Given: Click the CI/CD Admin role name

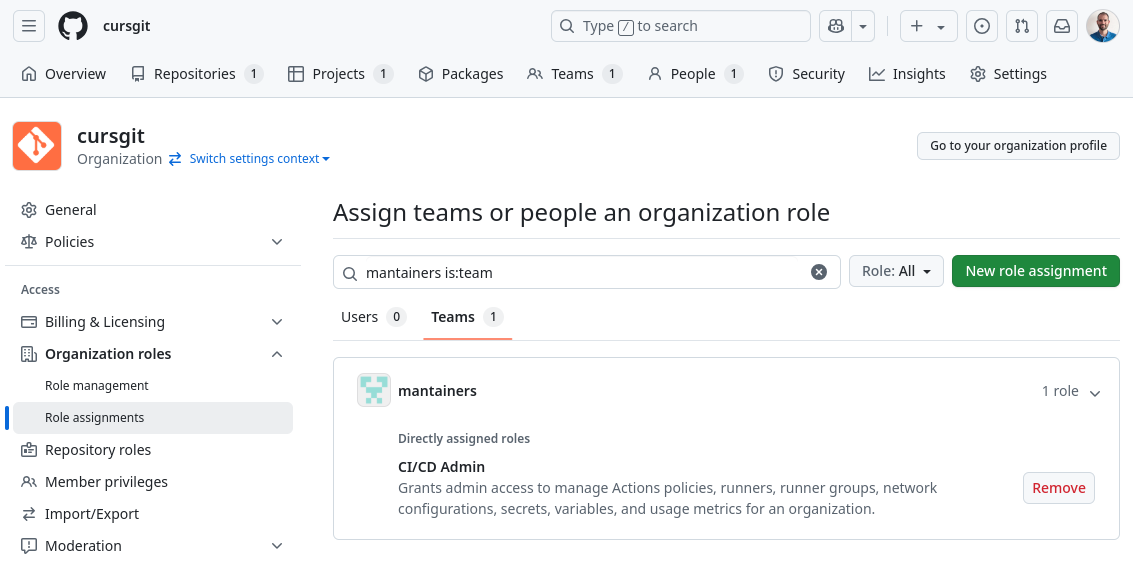Looking at the screenshot, I should (441, 467).
